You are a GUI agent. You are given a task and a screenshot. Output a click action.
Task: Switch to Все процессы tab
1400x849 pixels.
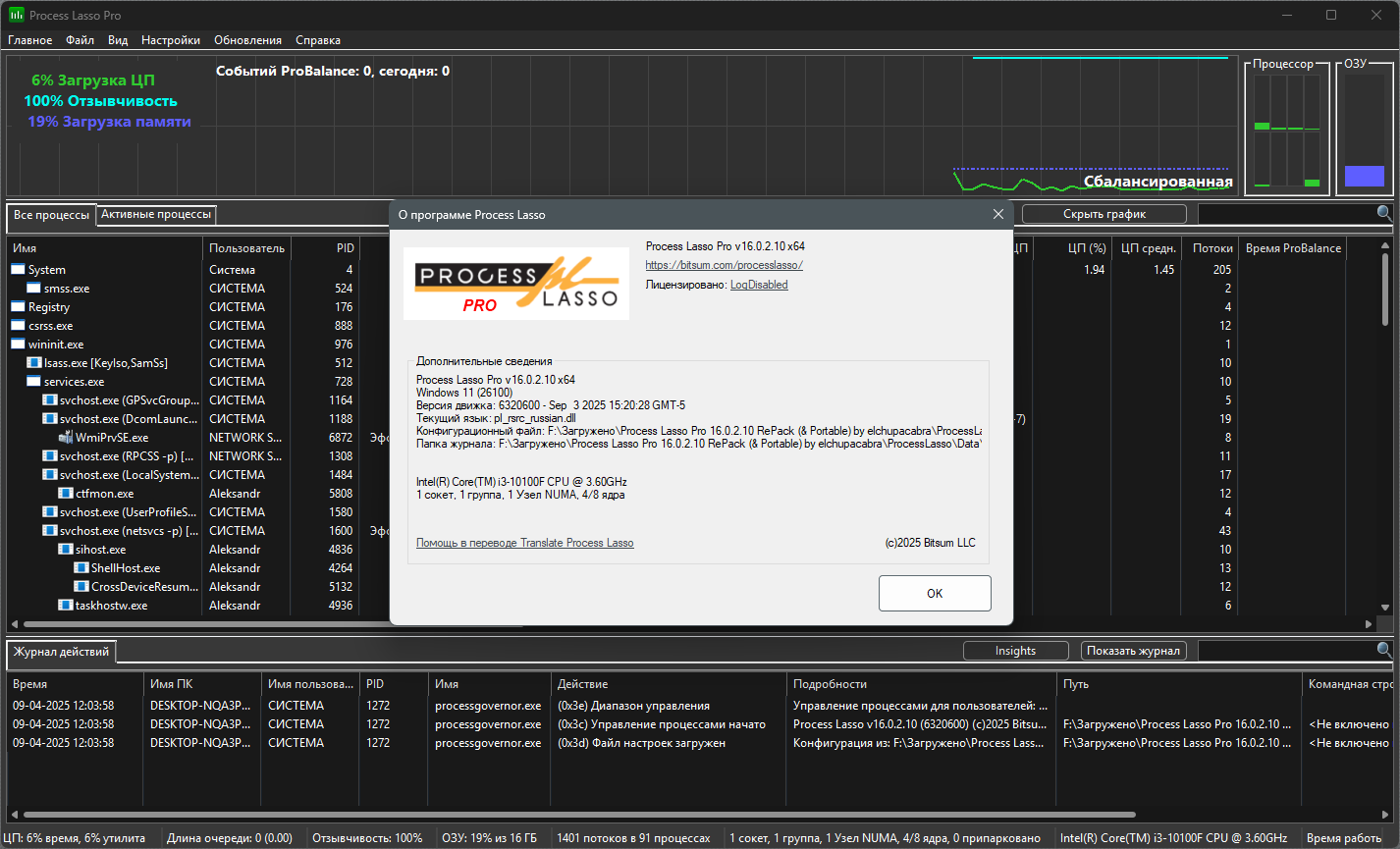pyautogui.click(x=51, y=214)
